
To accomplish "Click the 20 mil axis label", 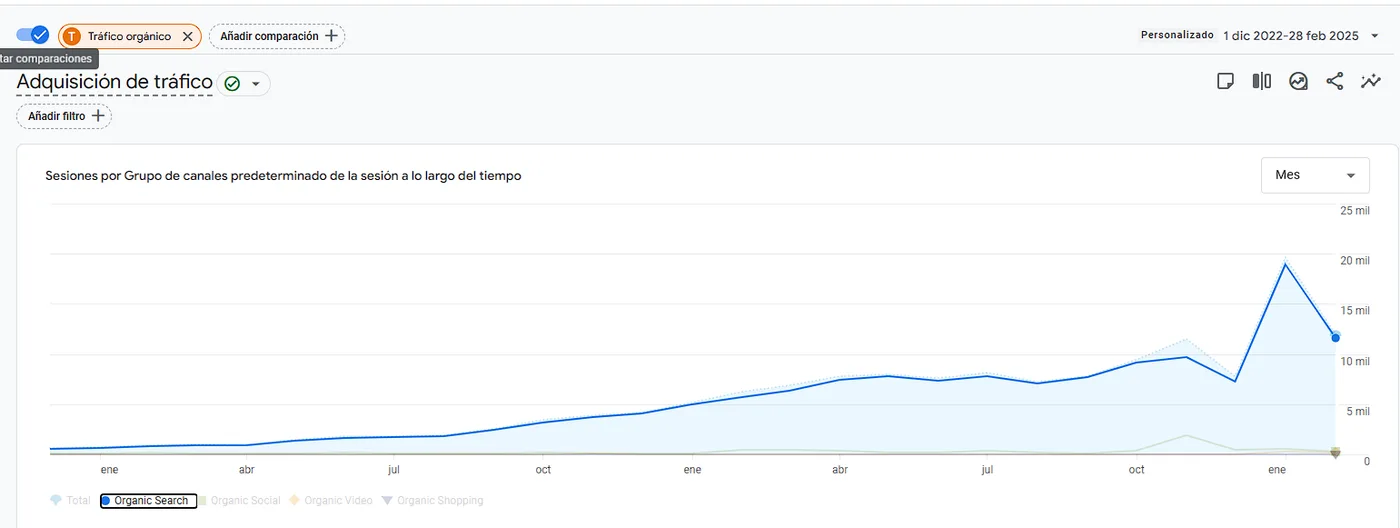I will (x=1355, y=261).
